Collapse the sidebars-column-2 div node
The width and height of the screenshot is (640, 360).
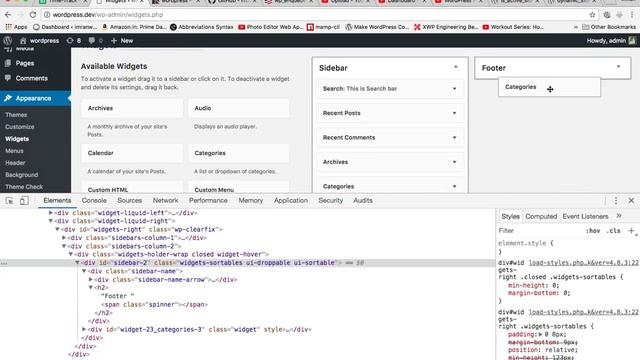pyautogui.click(x=64, y=246)
